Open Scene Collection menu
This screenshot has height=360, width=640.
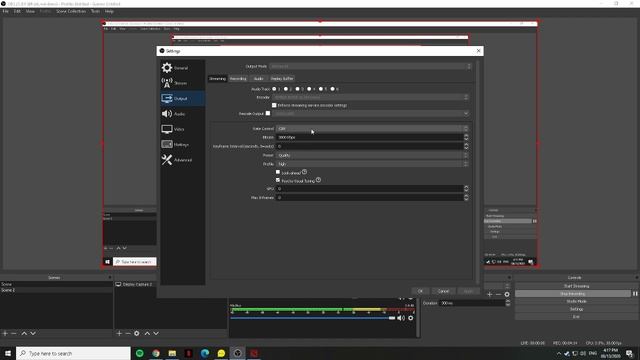pos(71,11)
